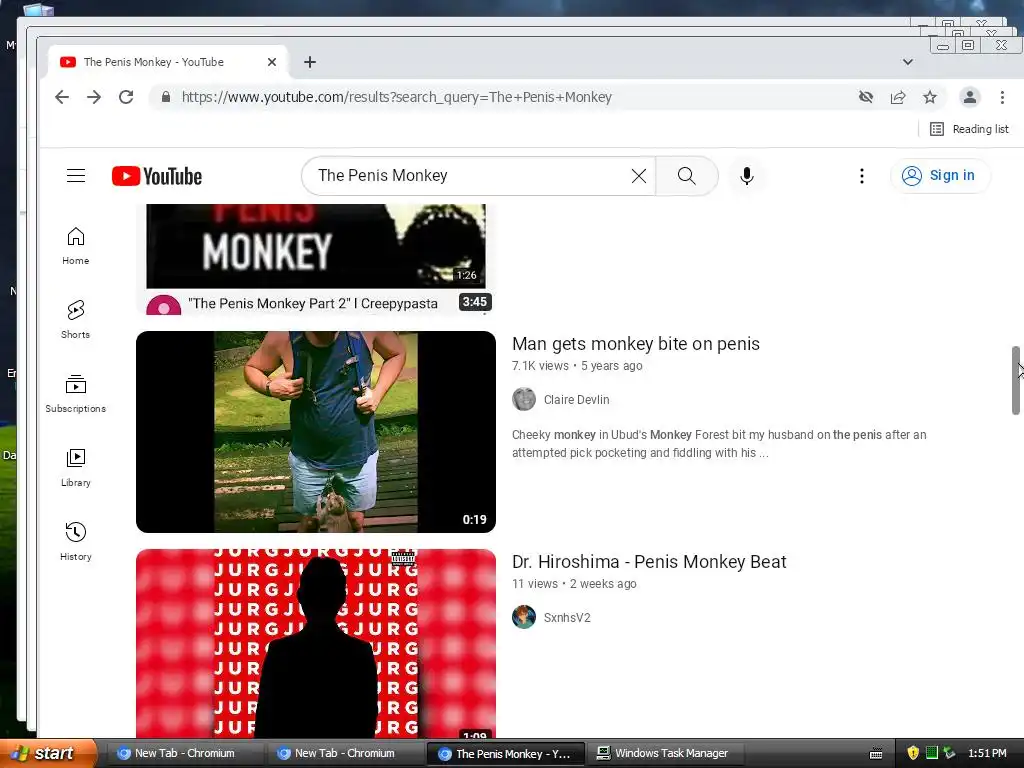
Task: Open Library in the sidebar
Action: click(76, 468)
